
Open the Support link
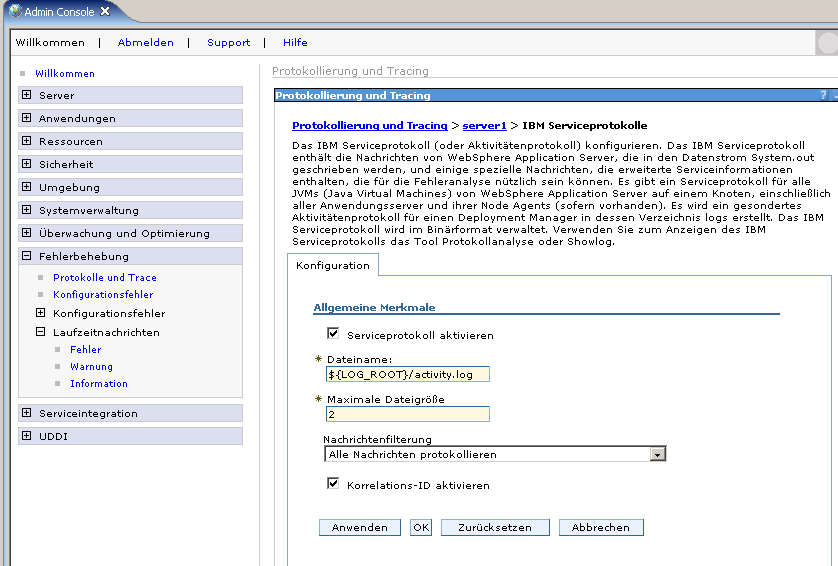[x=228, y=43]
